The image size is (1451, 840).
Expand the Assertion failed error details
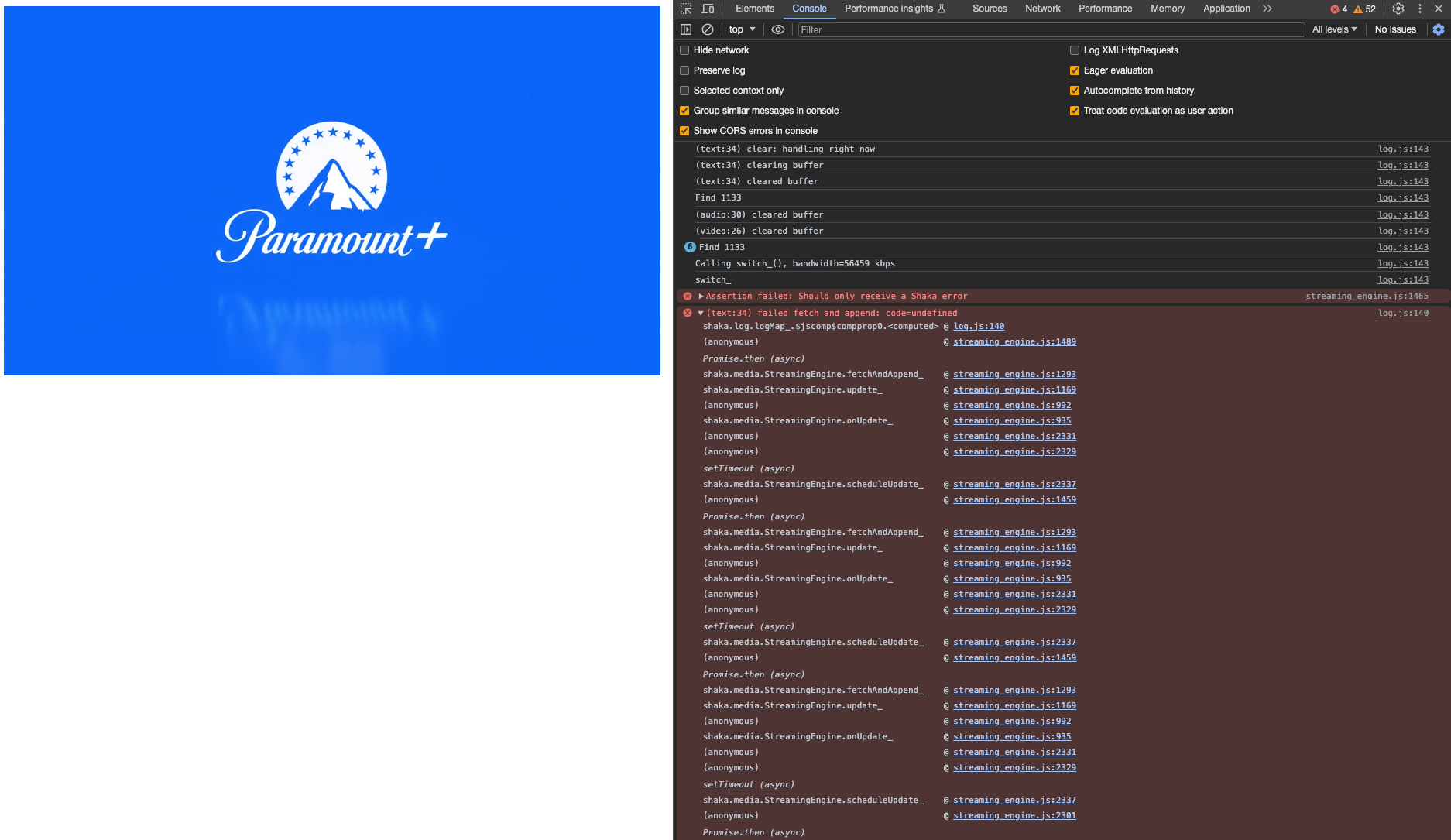click(x=700, y=296)
